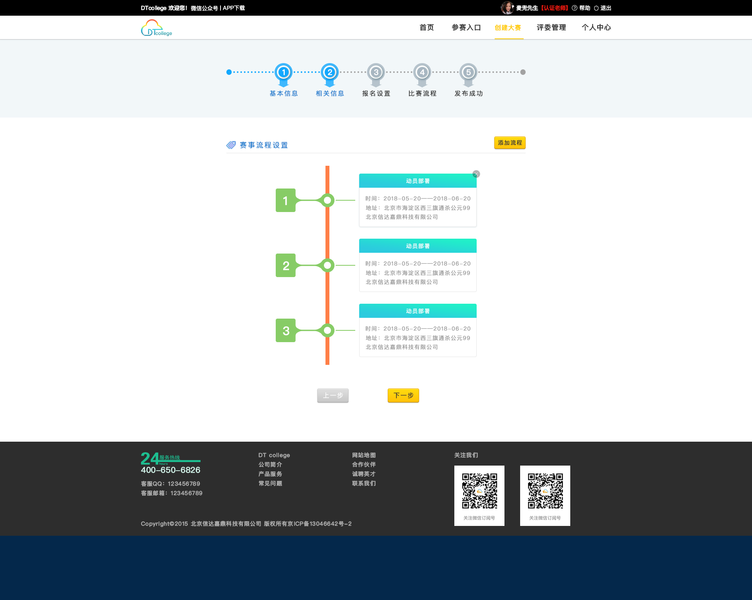Open the 评委管理 nav tab
Viewport: 752px width, 600px height.
(551, 28)
